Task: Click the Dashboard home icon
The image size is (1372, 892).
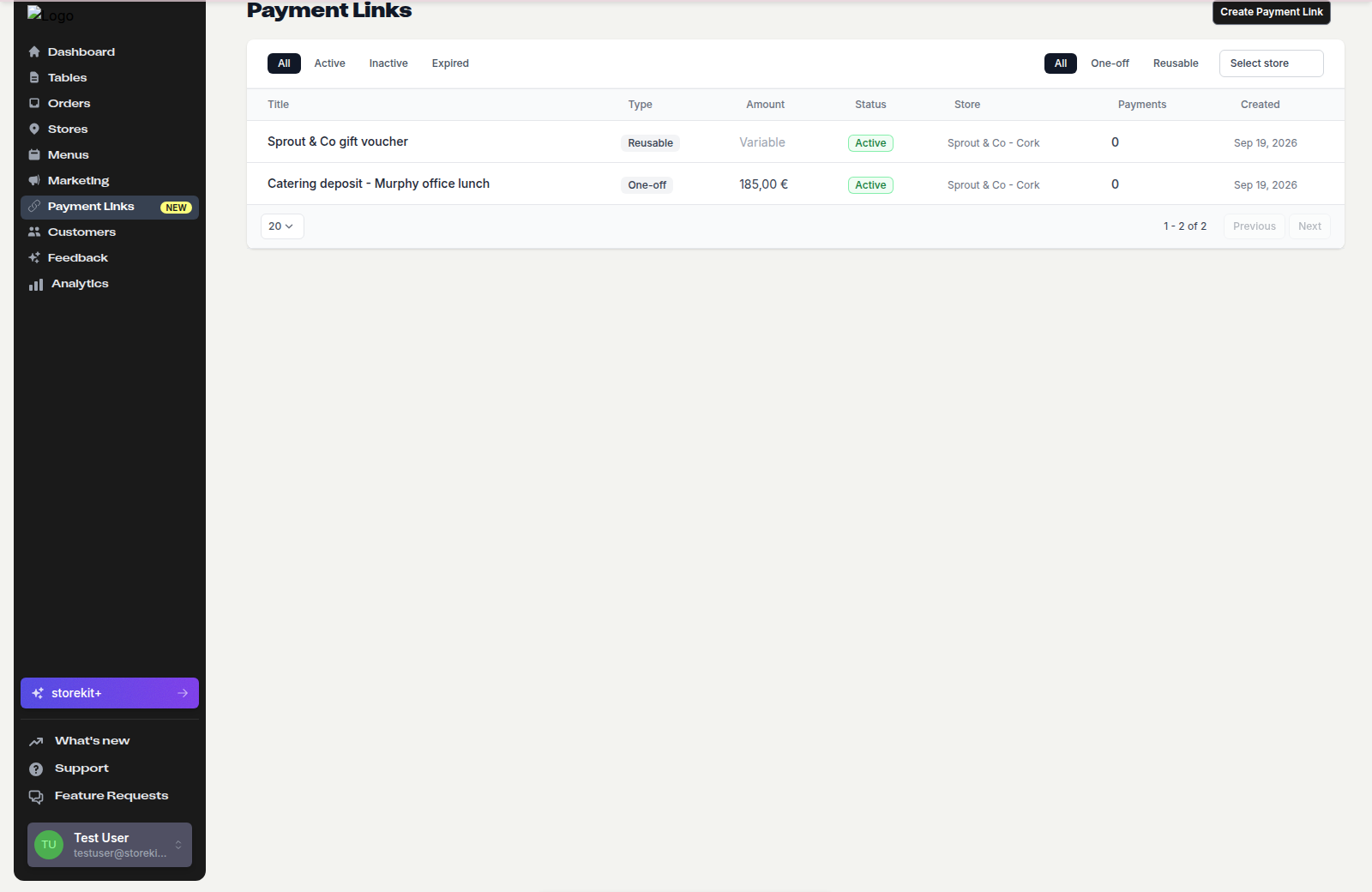Action: point(34,52)
